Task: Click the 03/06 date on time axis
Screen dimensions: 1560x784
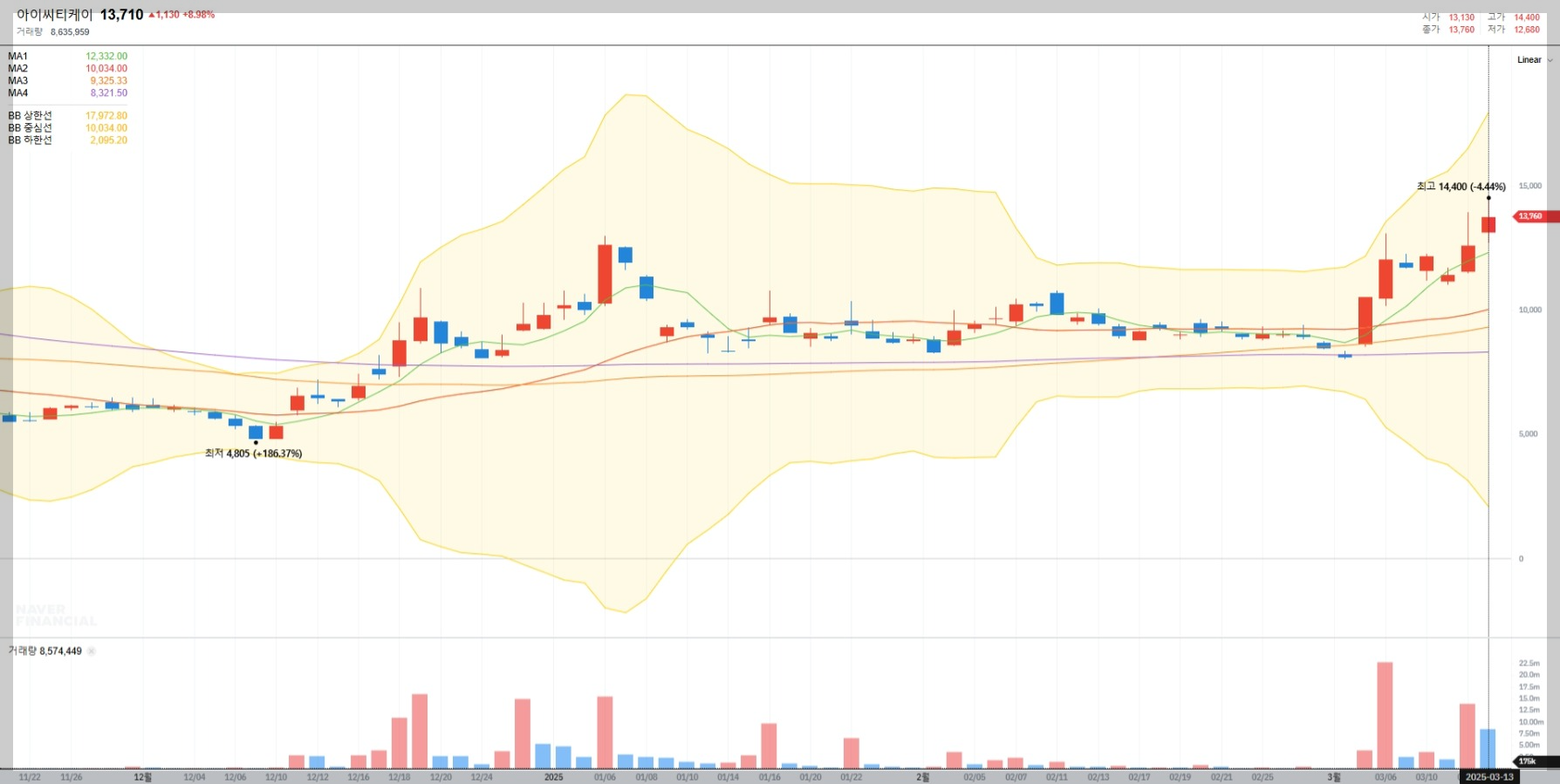Action: [1386, 777]
